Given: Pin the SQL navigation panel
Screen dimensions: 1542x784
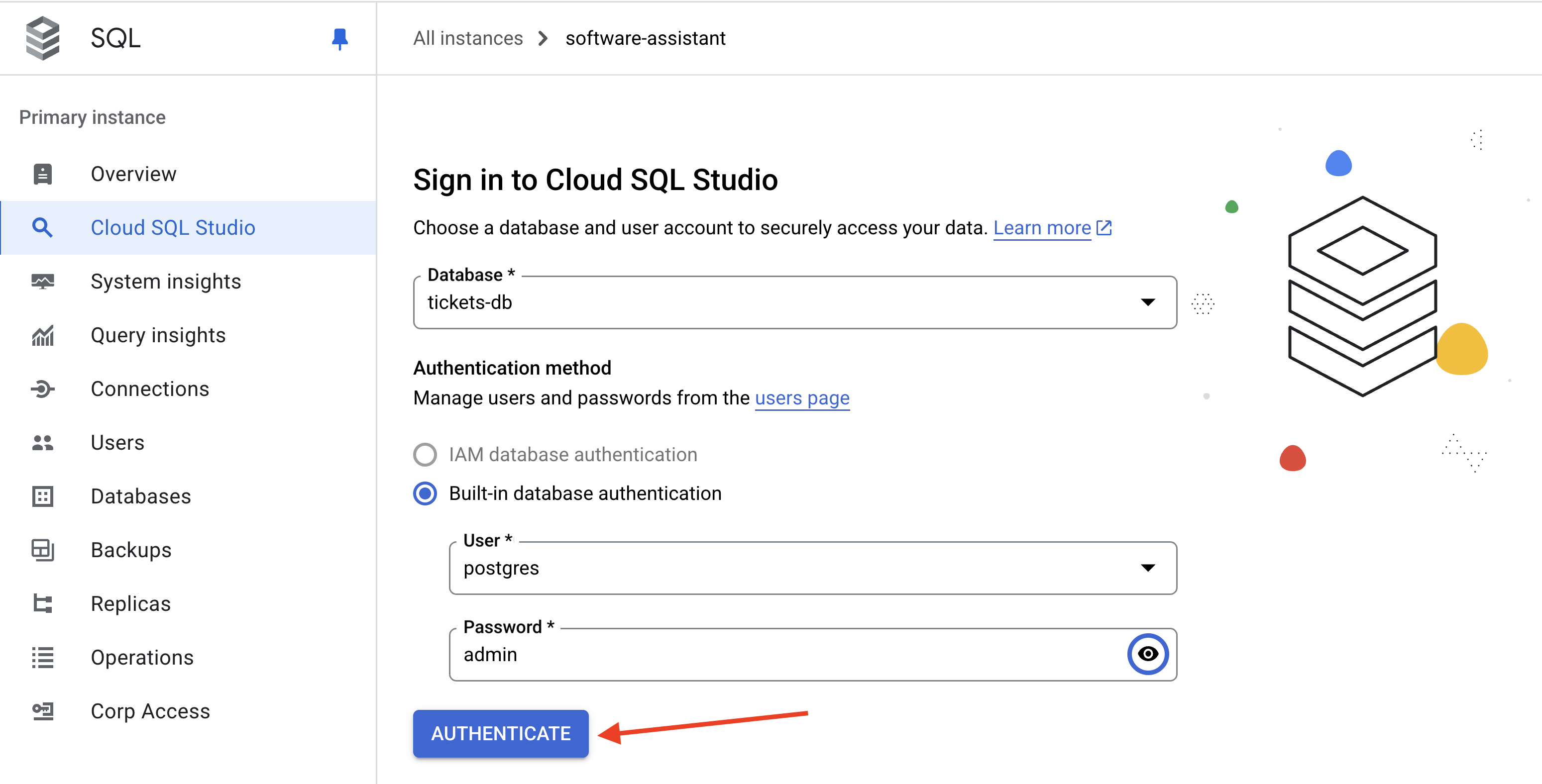Looking at the screenshot, I should click(x=339, y=38).
